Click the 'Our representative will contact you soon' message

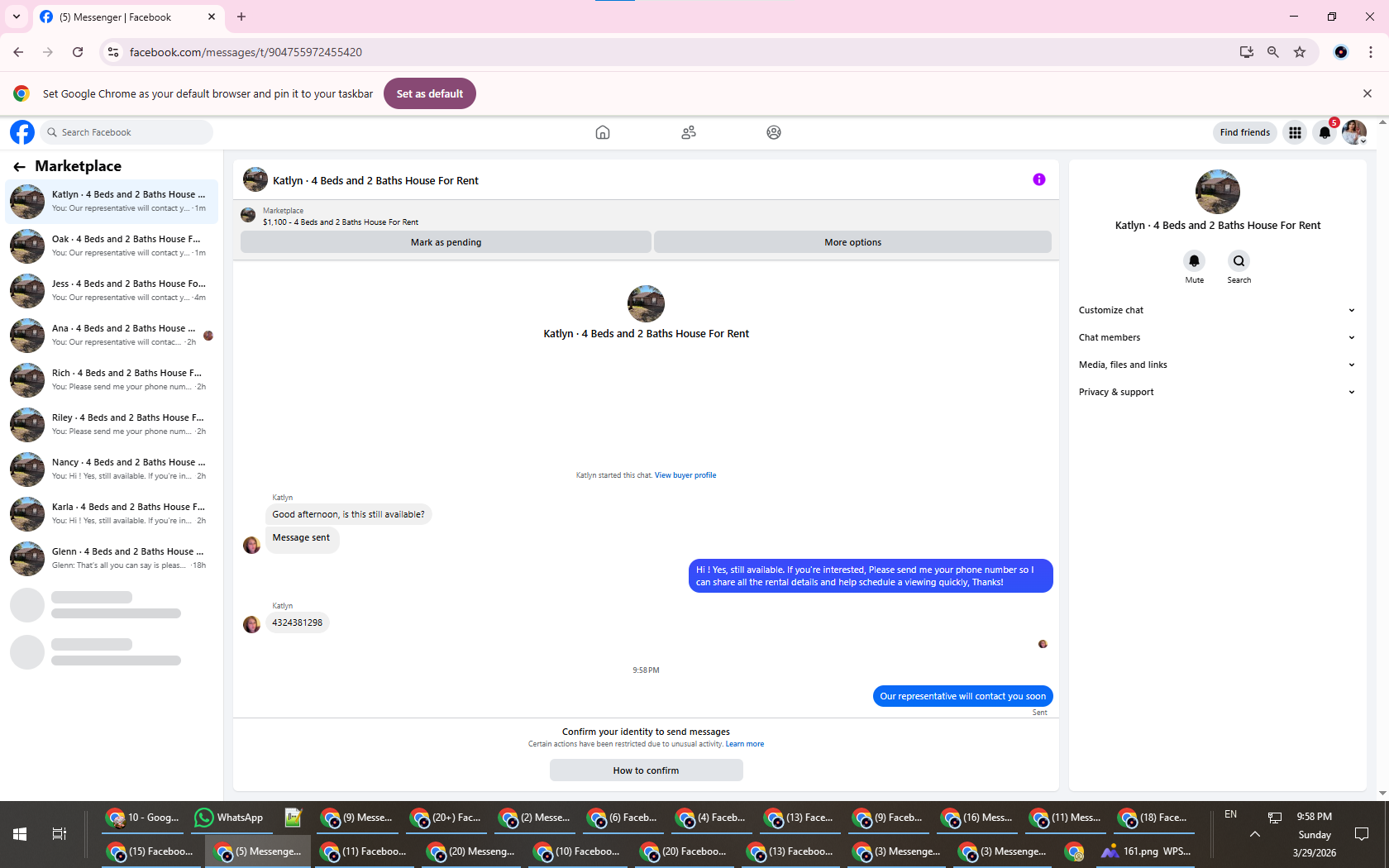pyautogui.click(x=962, y=696)
